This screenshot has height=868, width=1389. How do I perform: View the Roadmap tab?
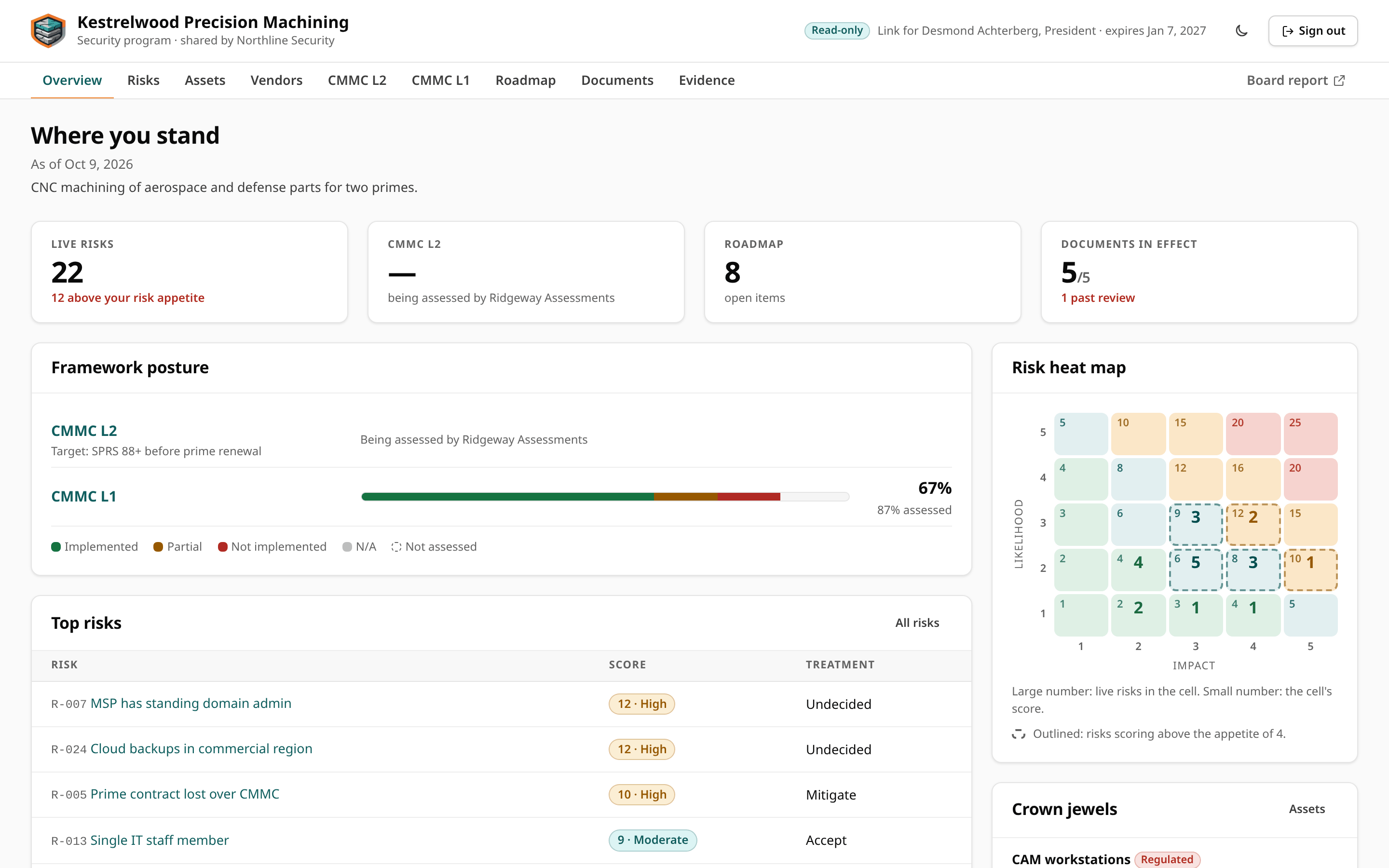coord(525,81)
